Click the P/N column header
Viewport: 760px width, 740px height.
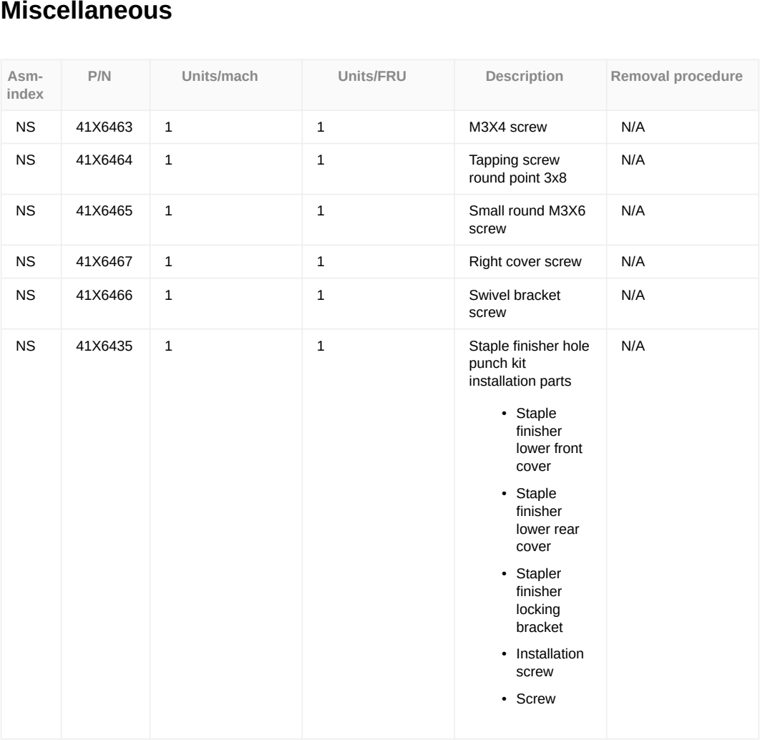click(99, 76)
